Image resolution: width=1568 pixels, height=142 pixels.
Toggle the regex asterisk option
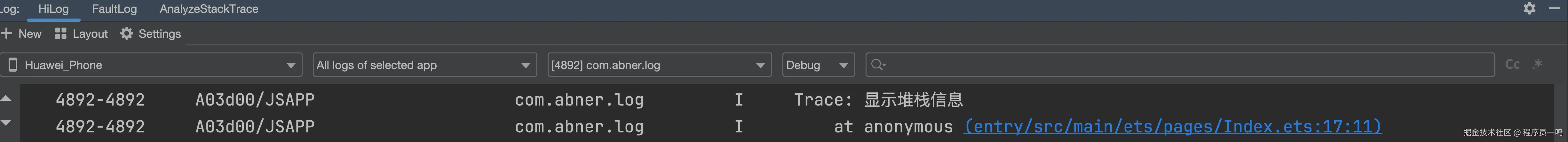1538,65
